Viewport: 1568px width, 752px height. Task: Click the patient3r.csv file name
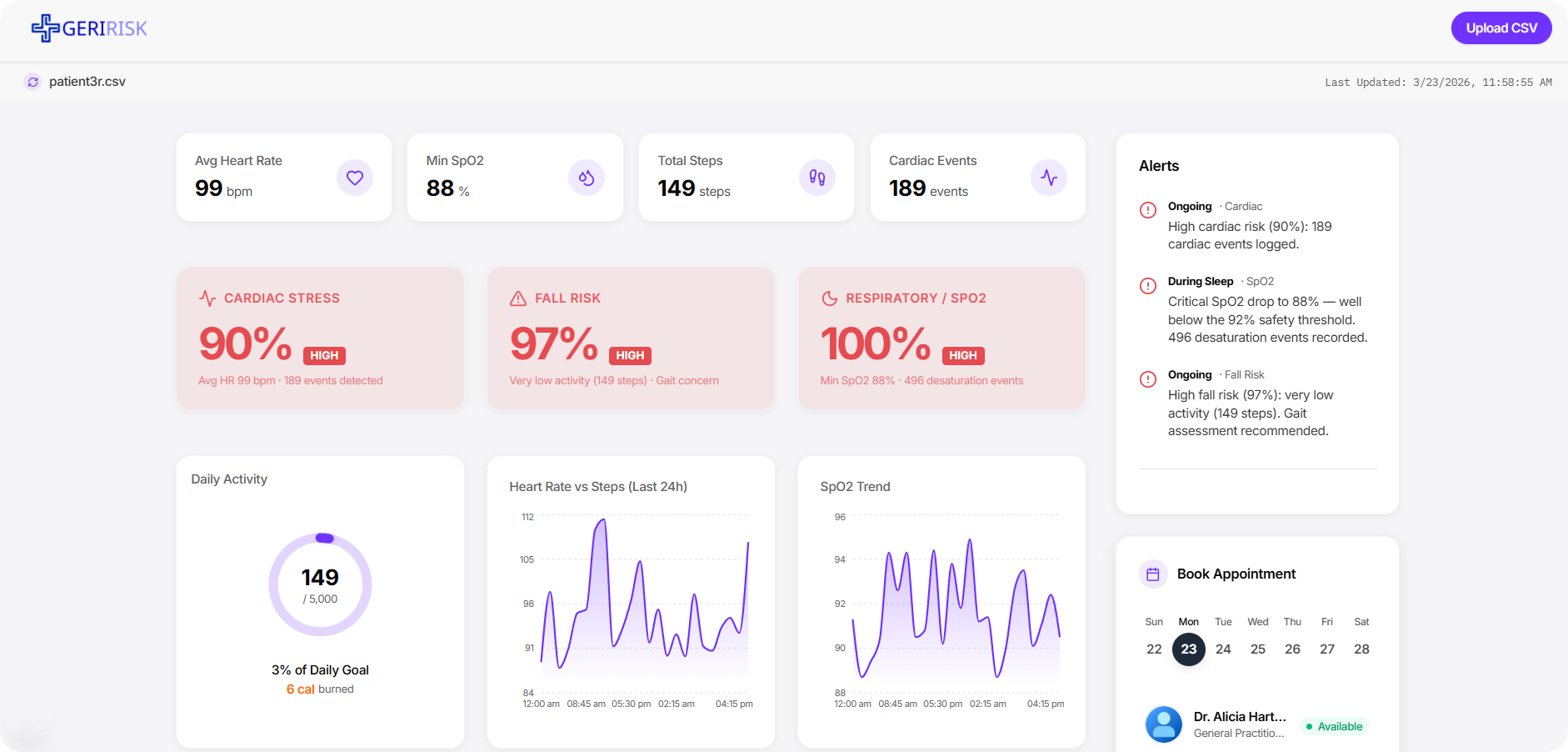click(x=87, y=82)
